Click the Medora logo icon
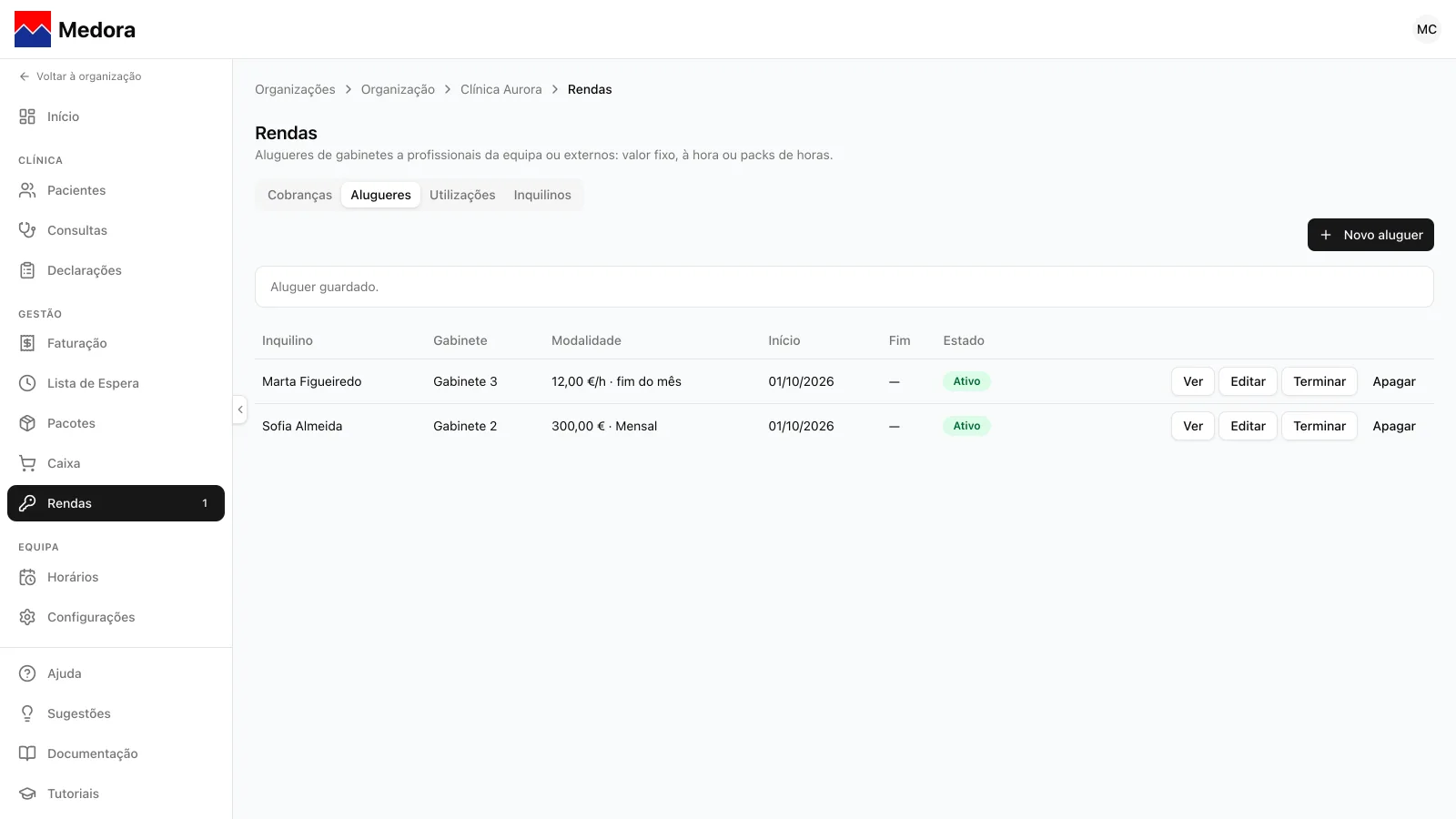This screenshot has height=819, width=1456. point(33,29)
